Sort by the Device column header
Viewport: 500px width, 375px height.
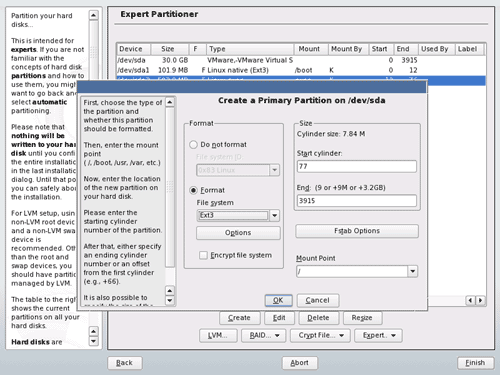[x=134, y=49]
